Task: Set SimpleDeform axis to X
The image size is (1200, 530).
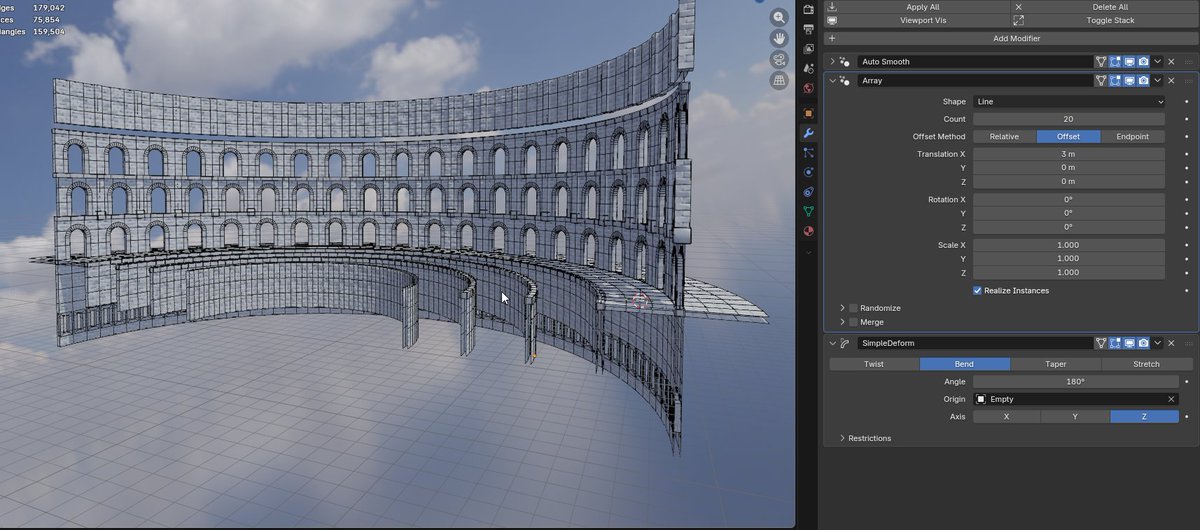Action: point(1006,416)
